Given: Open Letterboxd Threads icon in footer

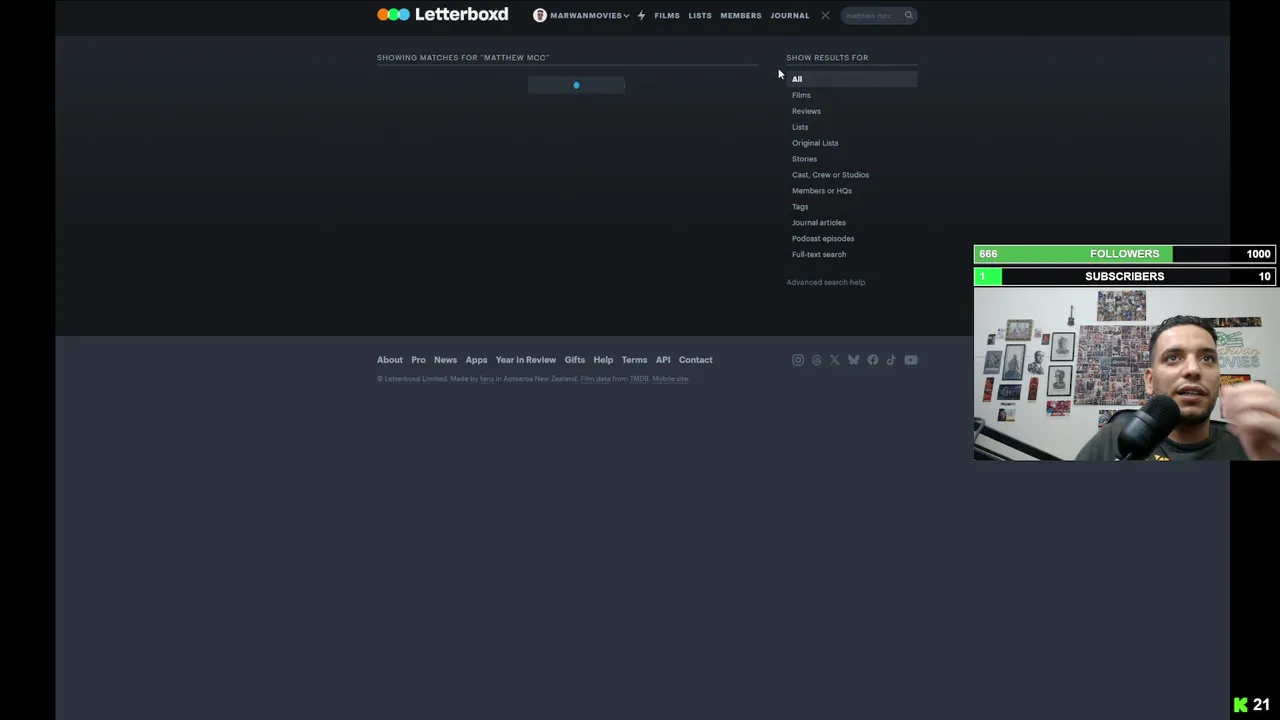Looking at the screenshot, I should [x=817, y=360].
